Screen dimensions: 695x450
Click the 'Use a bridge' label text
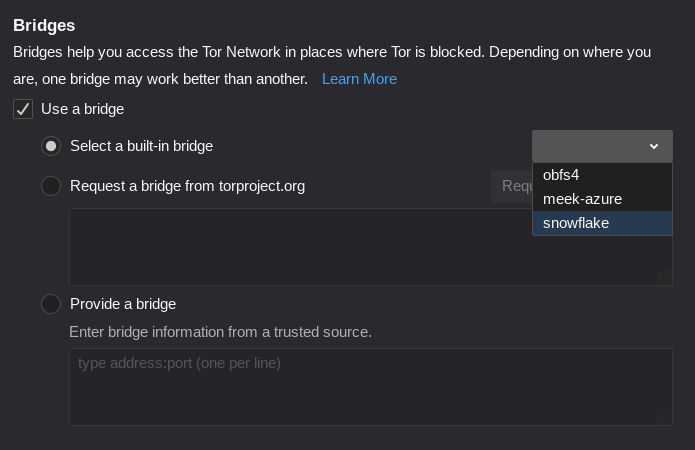click(x=82, y=109)
